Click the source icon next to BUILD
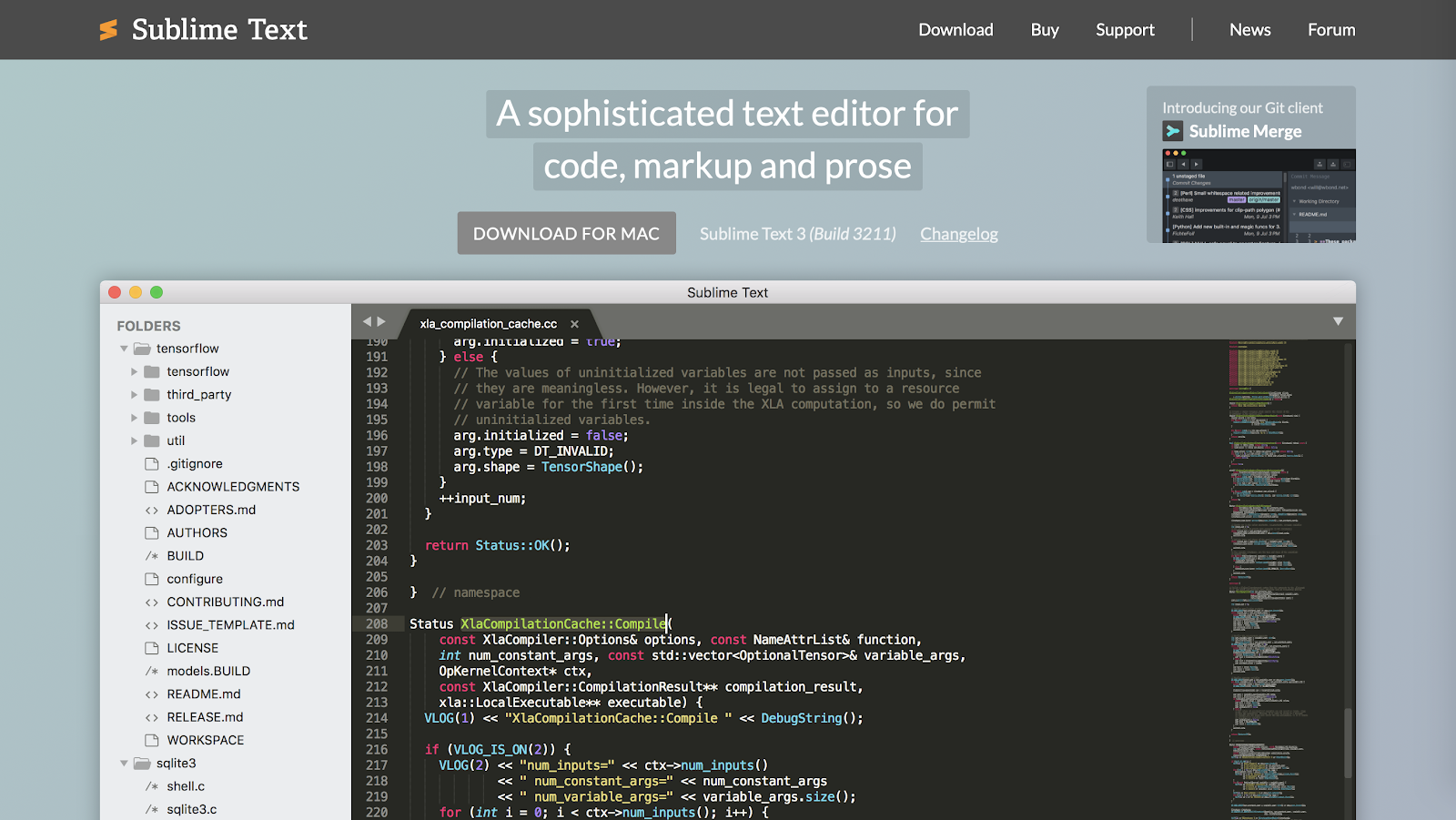Image resolution: width=1456 pixels, height=820 pixels. coord(152,556)
